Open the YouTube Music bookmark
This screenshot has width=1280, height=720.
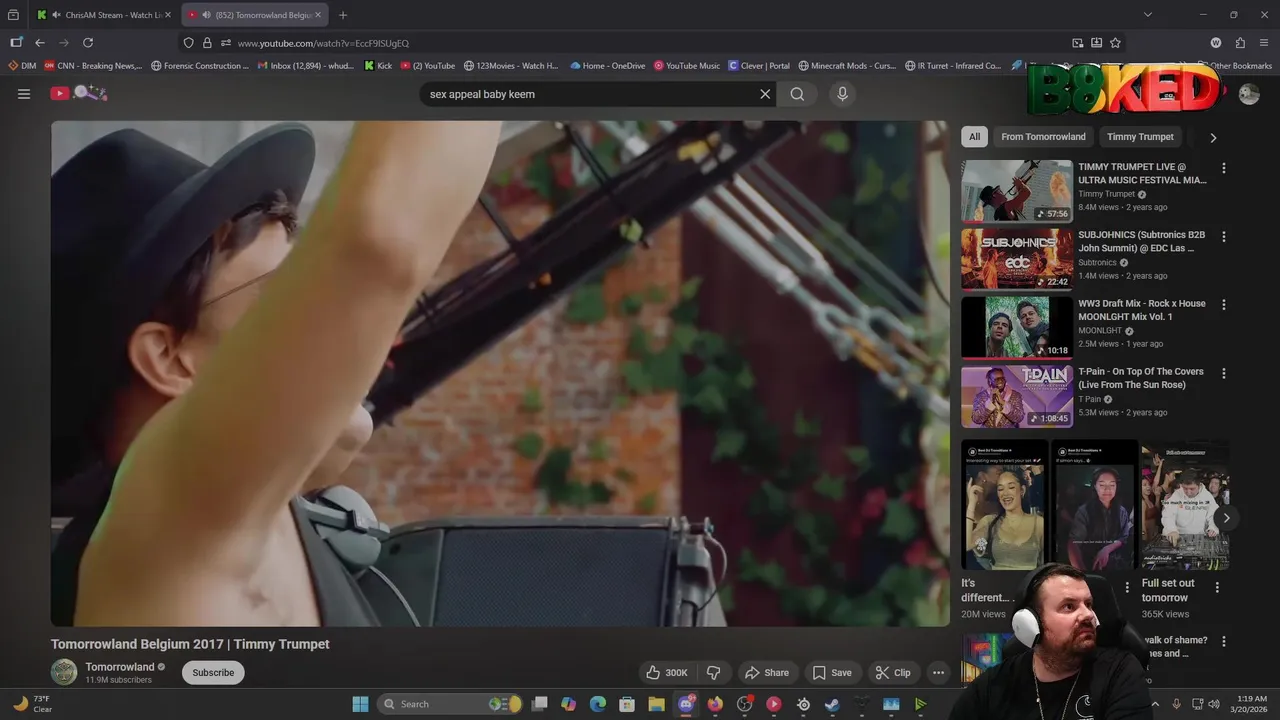[x=687, y=66]
